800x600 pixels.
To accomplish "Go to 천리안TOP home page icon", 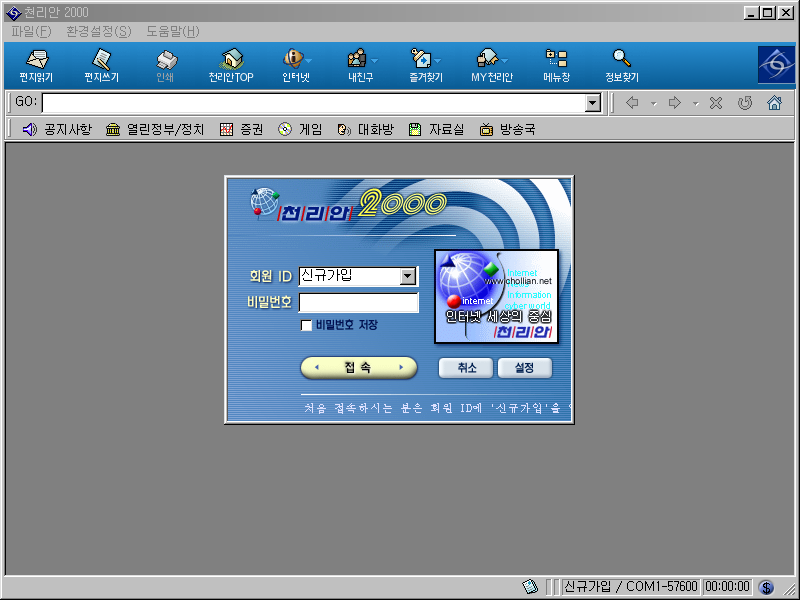I will tap(231, 66).
